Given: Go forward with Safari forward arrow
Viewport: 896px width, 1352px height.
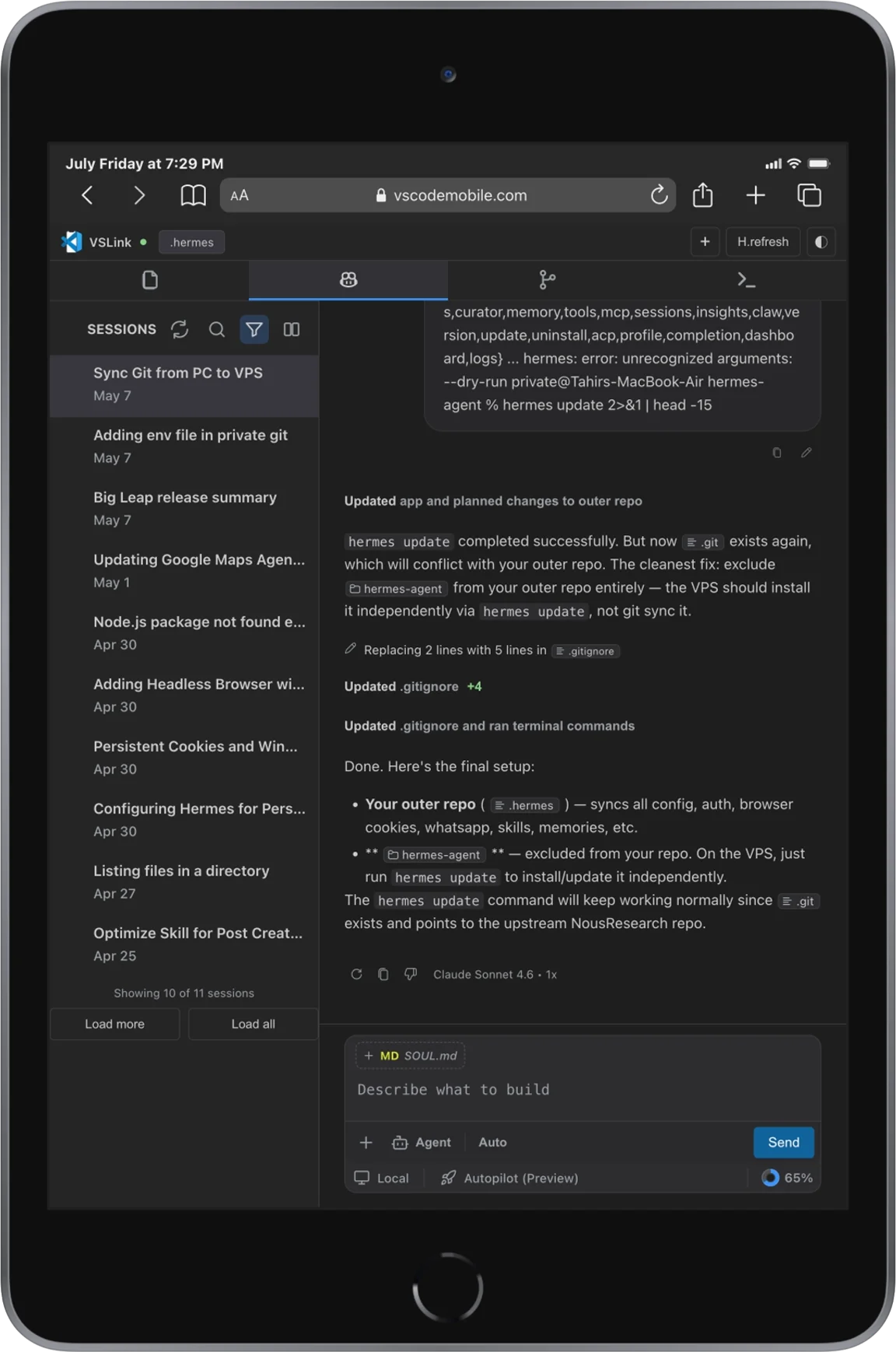Looking at the screenshot, I should 139,195.
